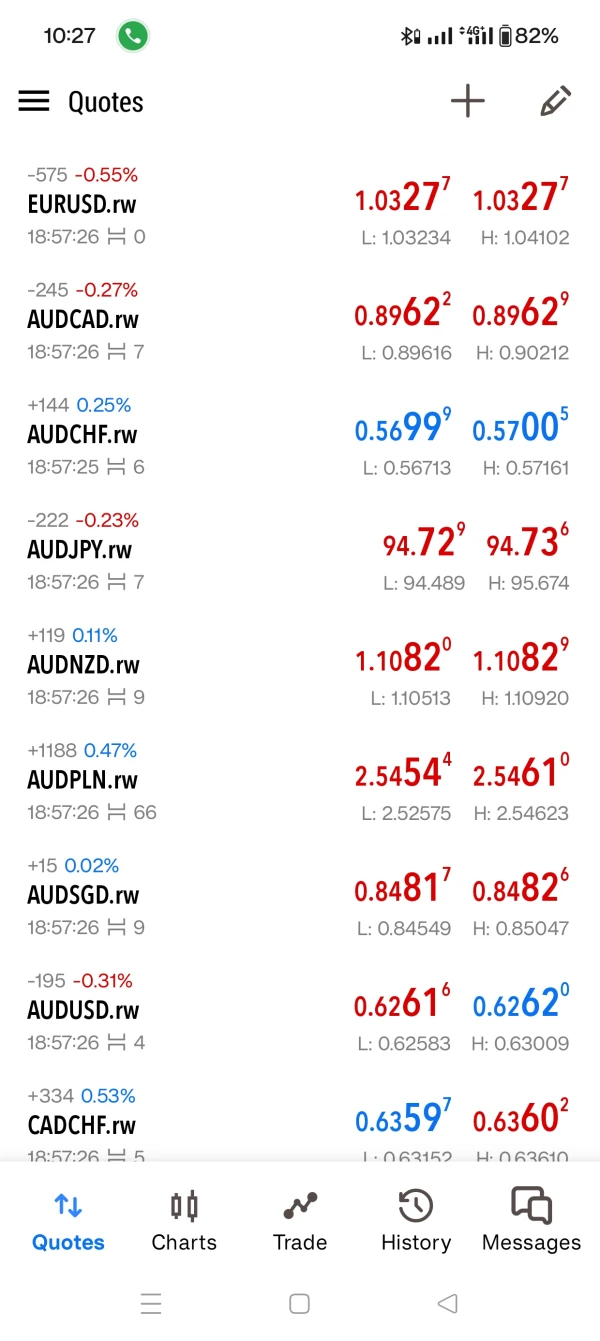Switch to the Trade tab
The image size is (600, 1341).
tap(300, 1221)
